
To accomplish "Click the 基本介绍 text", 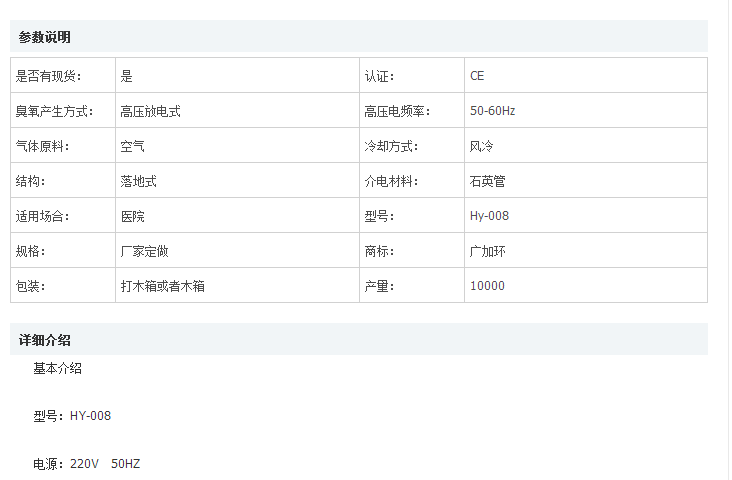I will [58, 368].
